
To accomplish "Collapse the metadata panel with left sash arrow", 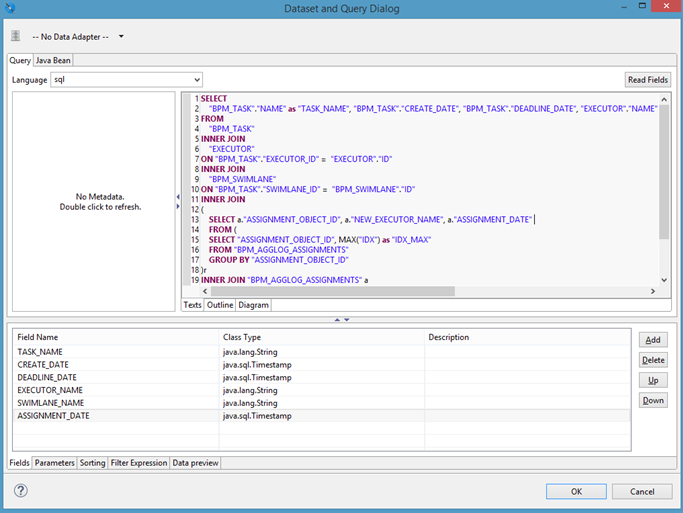I will [178, 196].
